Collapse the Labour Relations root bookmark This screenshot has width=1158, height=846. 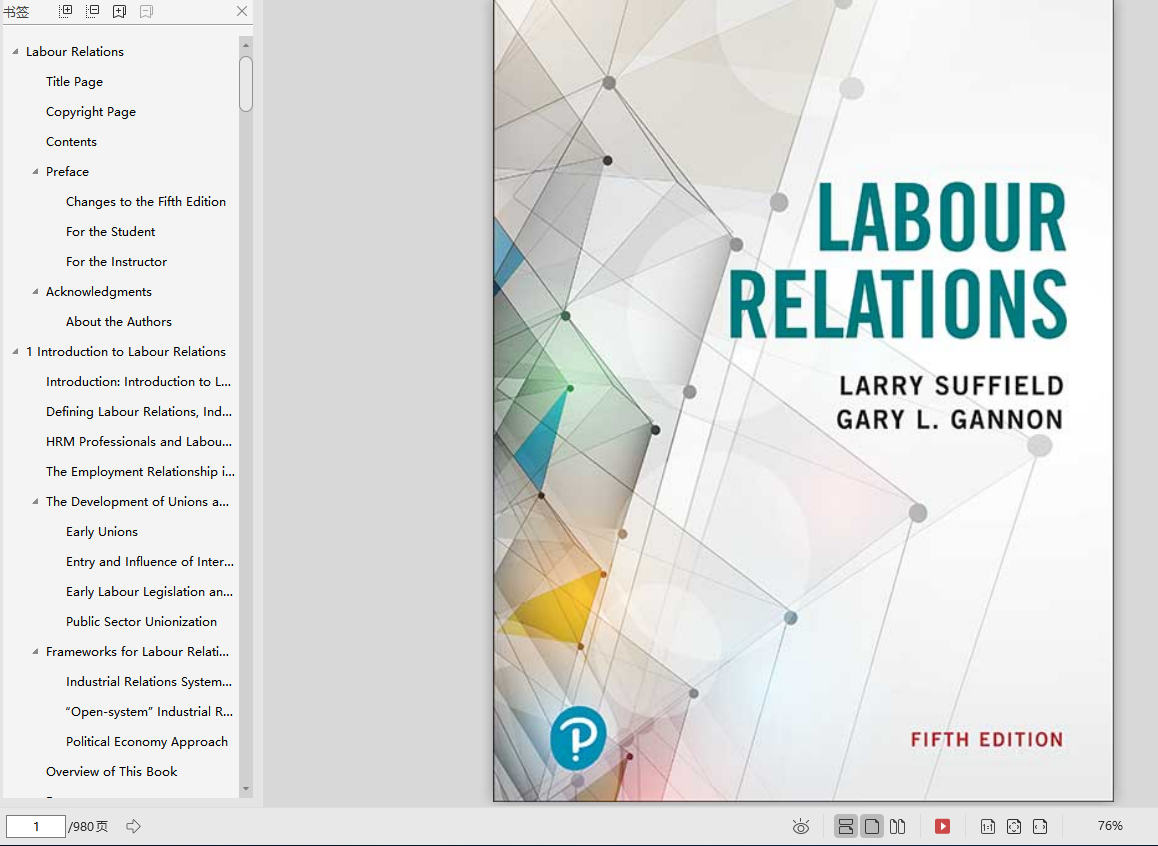coord(16,52)
